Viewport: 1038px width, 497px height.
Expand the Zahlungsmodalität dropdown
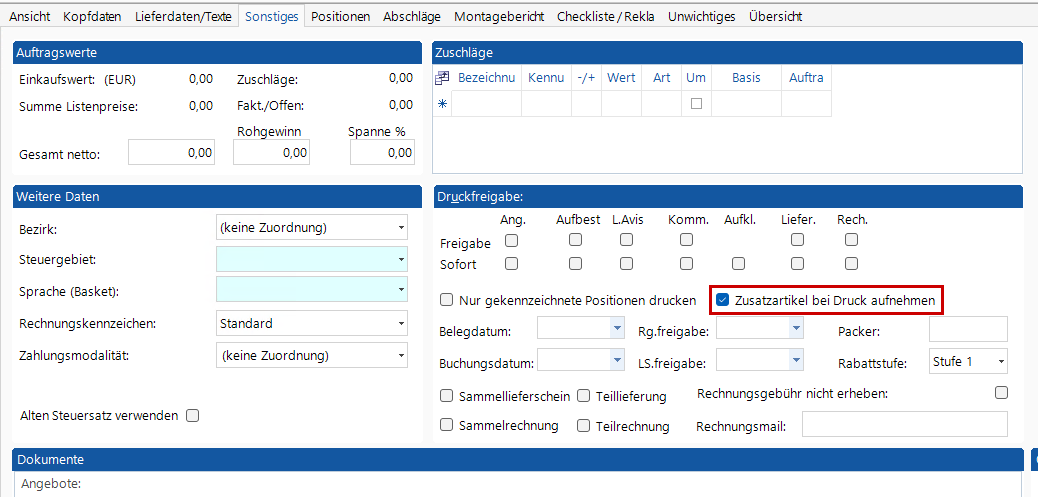(401, 355)
